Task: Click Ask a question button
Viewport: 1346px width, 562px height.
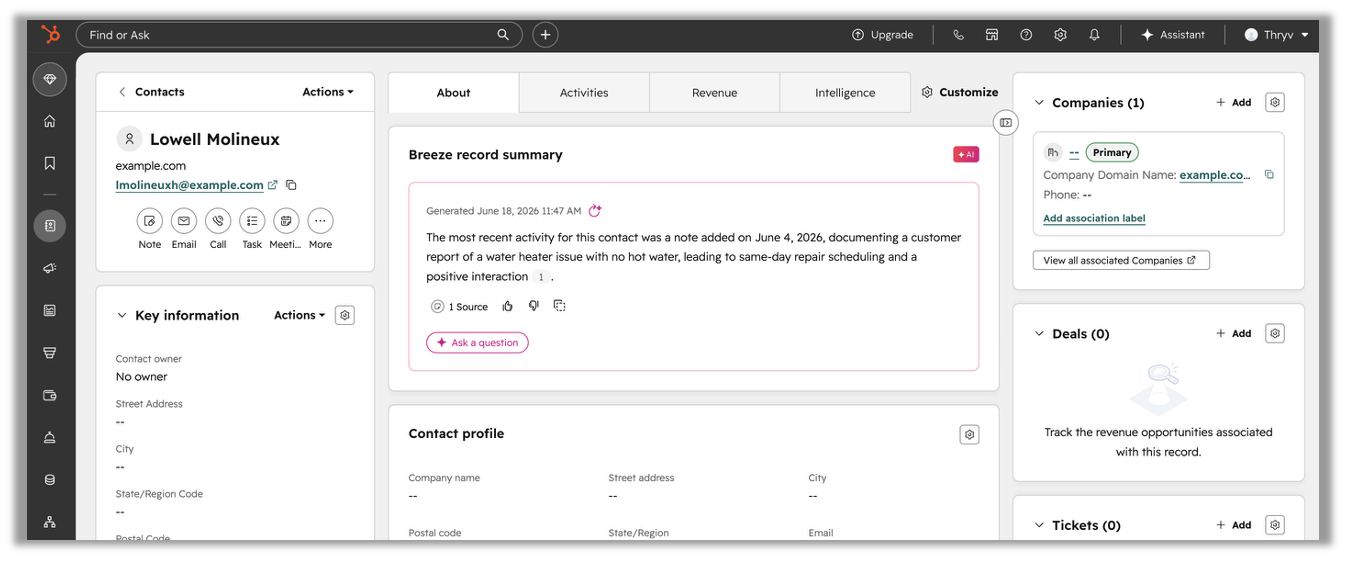Action: (477, 343)
